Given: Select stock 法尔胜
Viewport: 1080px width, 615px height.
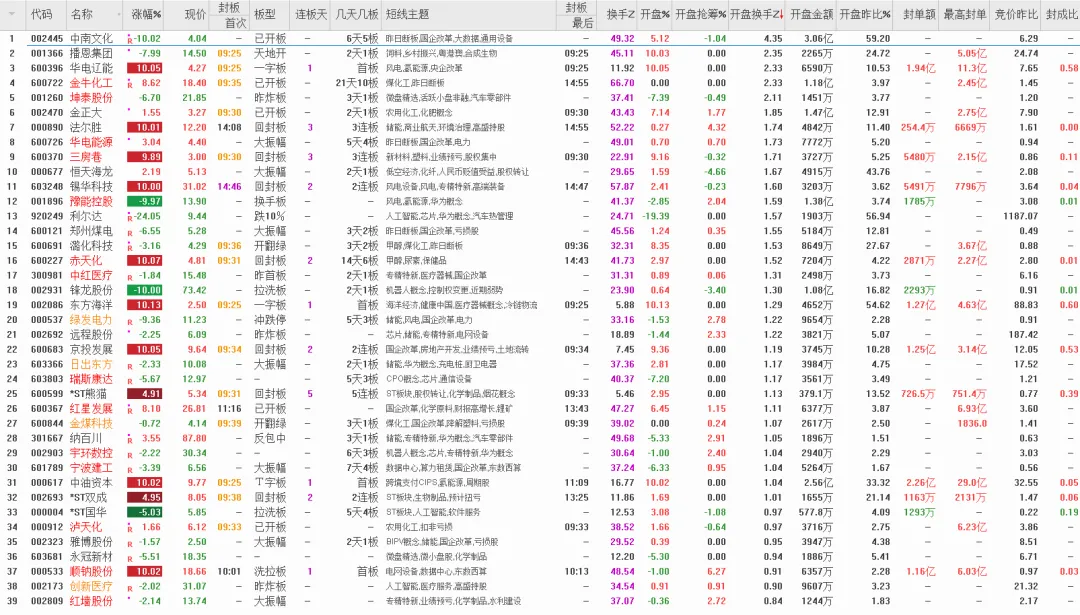Looking at the screenshot, I should pyautogui.click(x=85, y=127).
